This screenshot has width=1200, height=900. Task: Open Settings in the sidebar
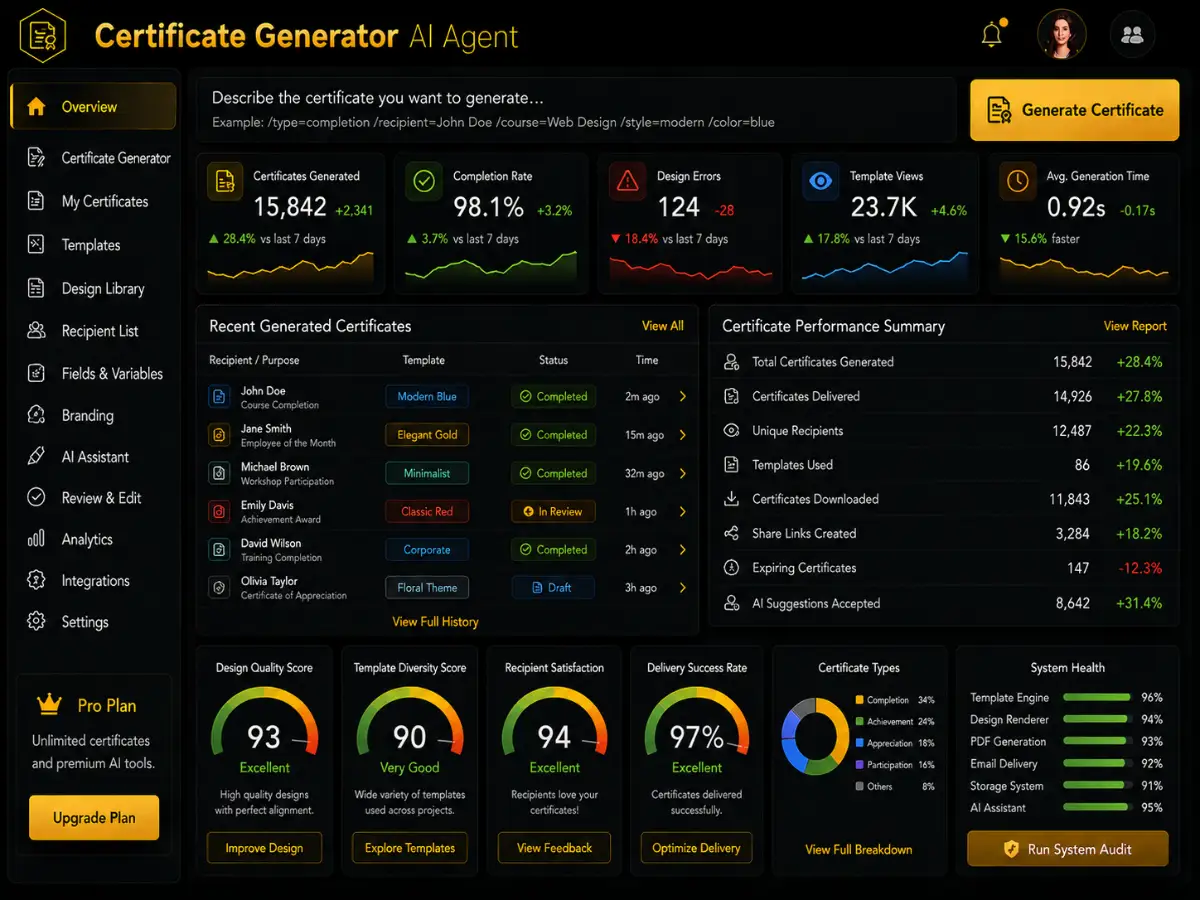click(x=68, y=622)
